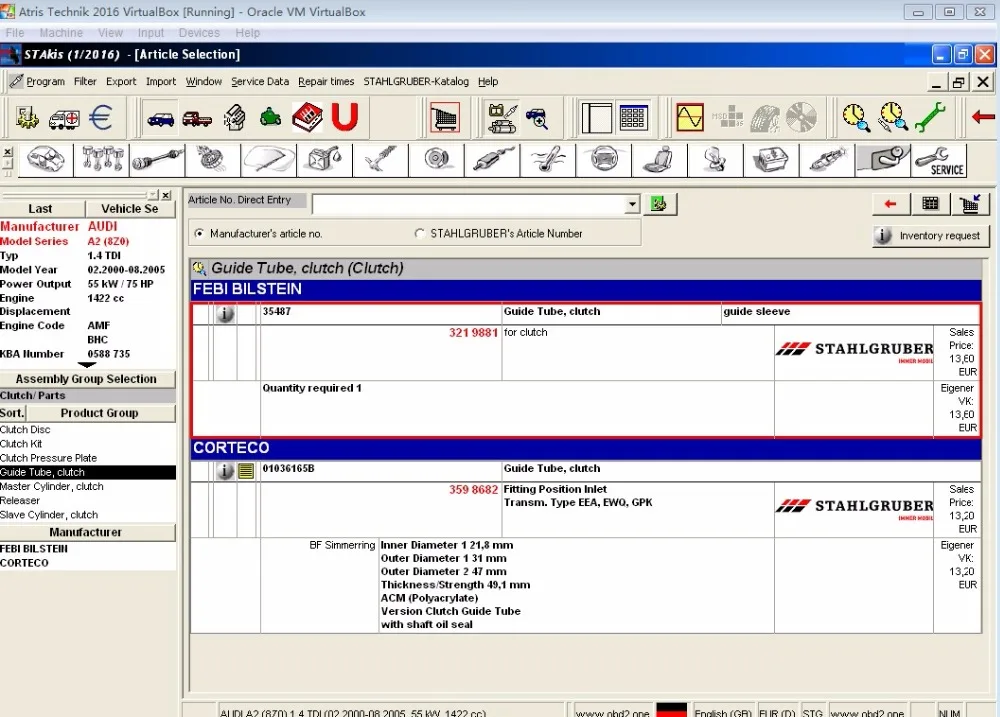Viewport: 1000px width, 717px height.
Task: Click the oscilloscope waveform toolbar icon
Action: click(x=690, y=119)
